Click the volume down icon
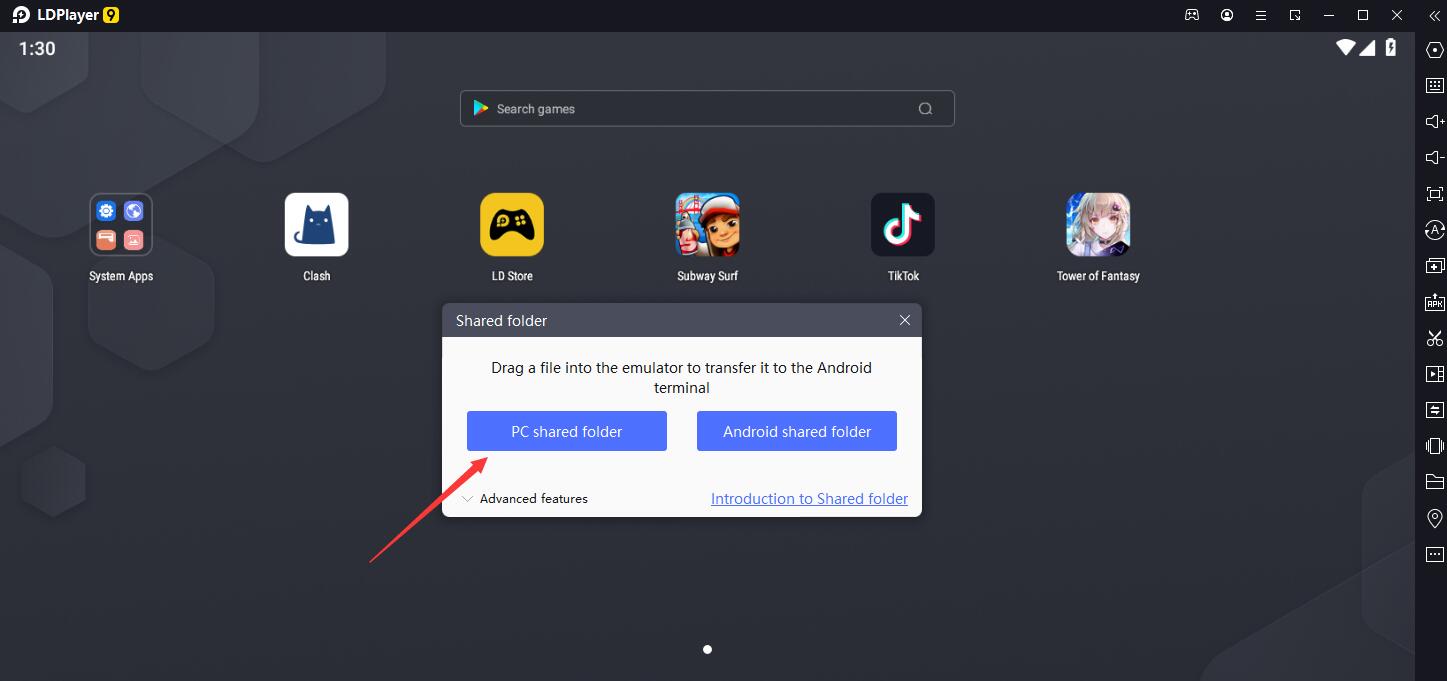1447x681 pixels. 1434,158
